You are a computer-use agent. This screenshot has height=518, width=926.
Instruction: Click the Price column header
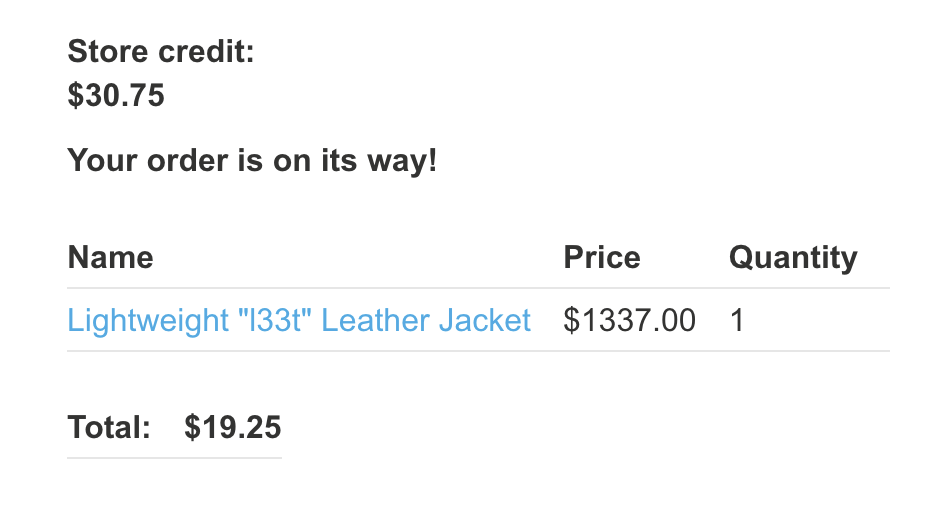click(x=602, y=257)
